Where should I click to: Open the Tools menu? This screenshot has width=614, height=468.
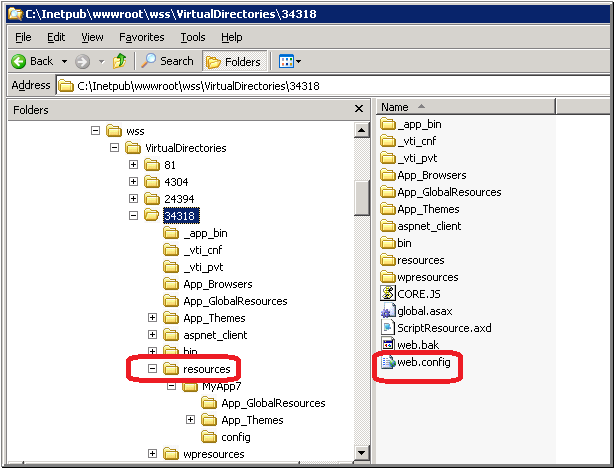click(193, 37)
